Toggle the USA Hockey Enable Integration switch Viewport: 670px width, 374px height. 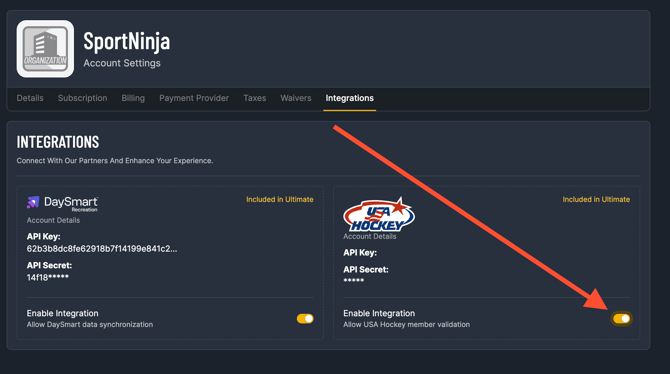pos(621,318)
